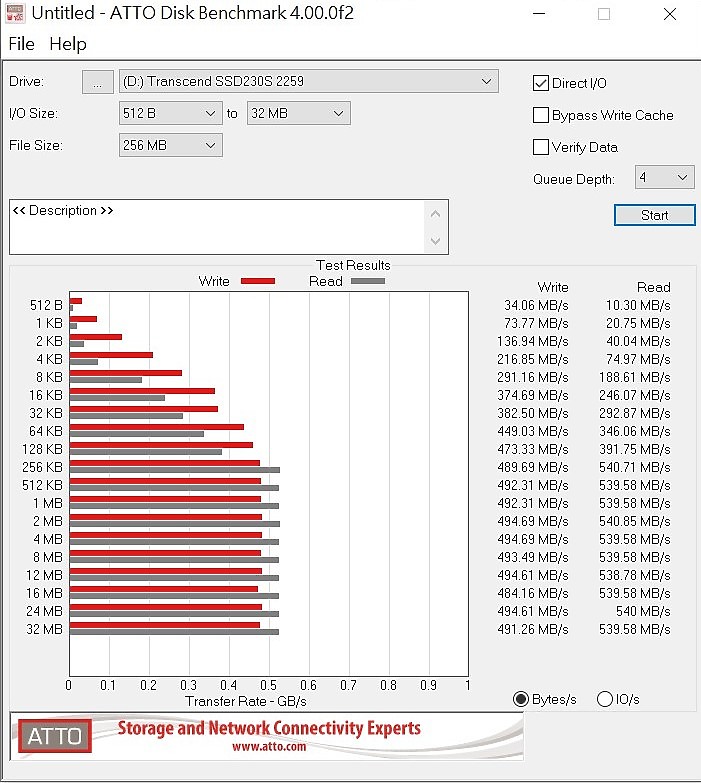Click the 512 B row label in chart
This screenshot has width=701, height=783.
coord(46,305)
